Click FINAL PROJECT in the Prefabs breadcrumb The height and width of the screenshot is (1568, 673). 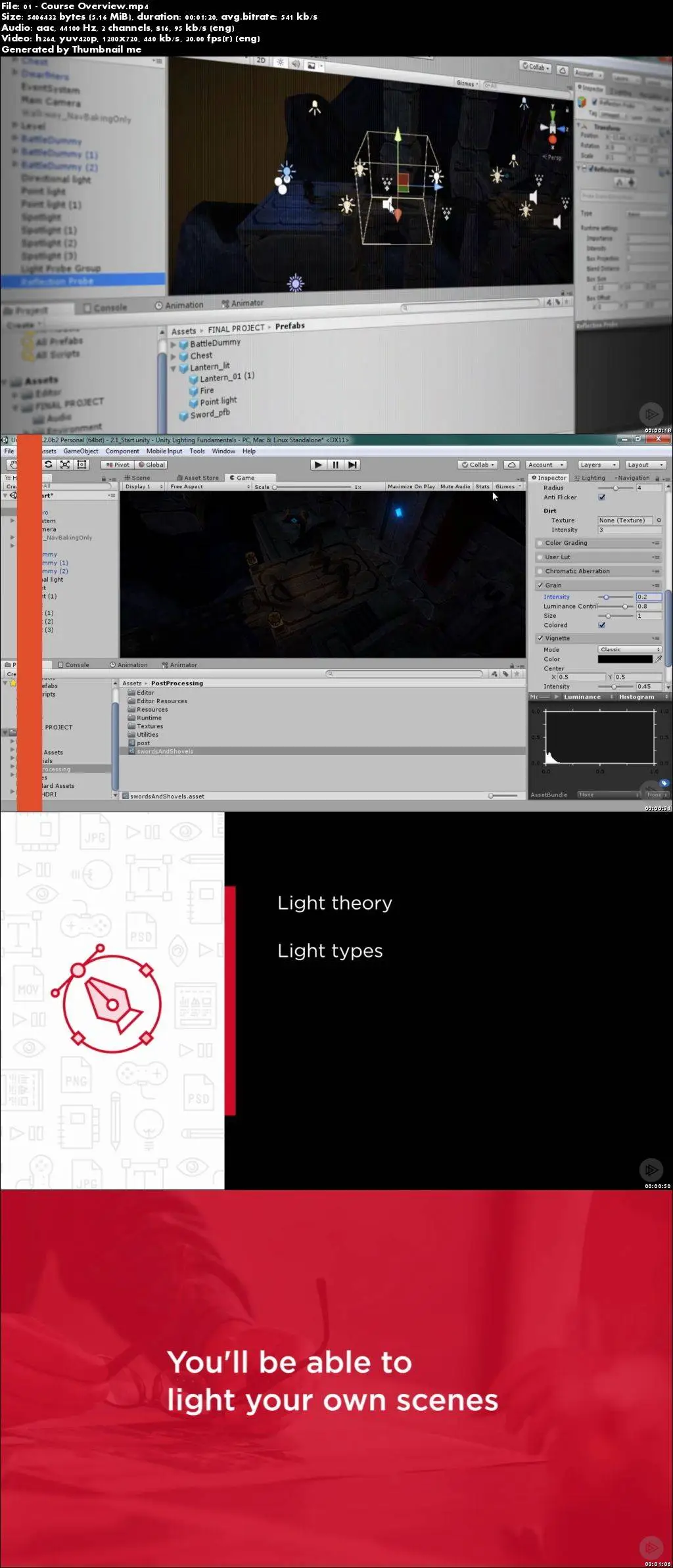point(236,329)
